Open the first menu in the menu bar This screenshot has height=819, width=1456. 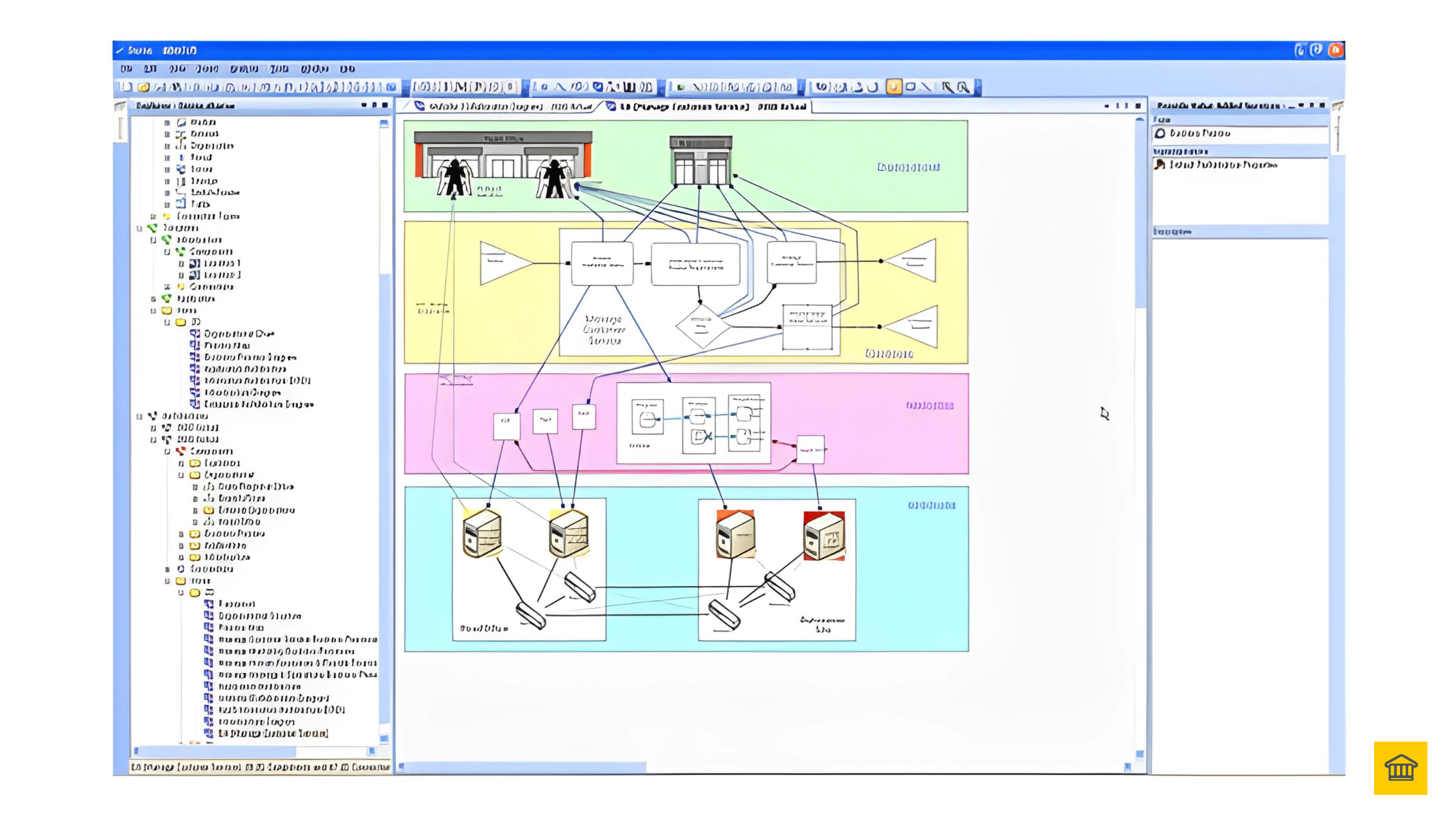(126, 68)
